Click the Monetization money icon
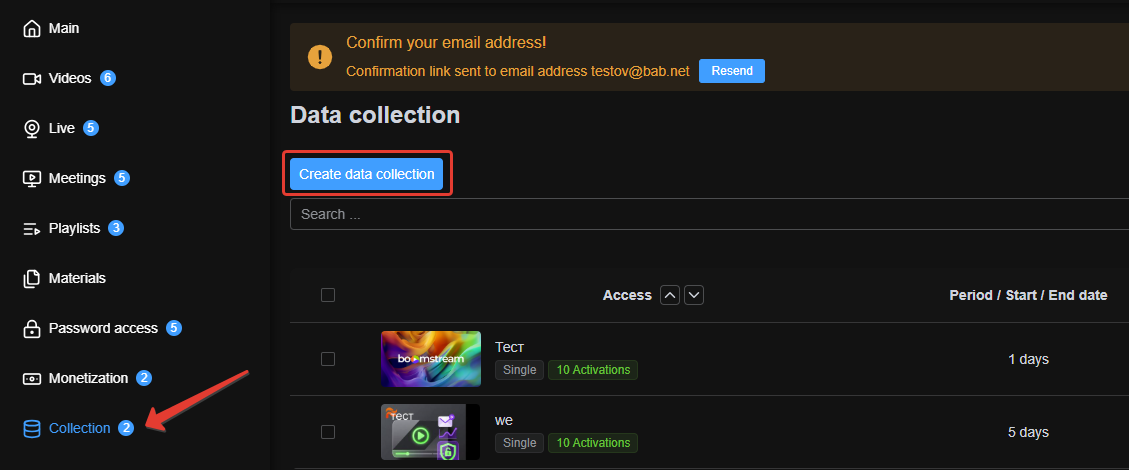1129x470 pixels. [32, 379]
